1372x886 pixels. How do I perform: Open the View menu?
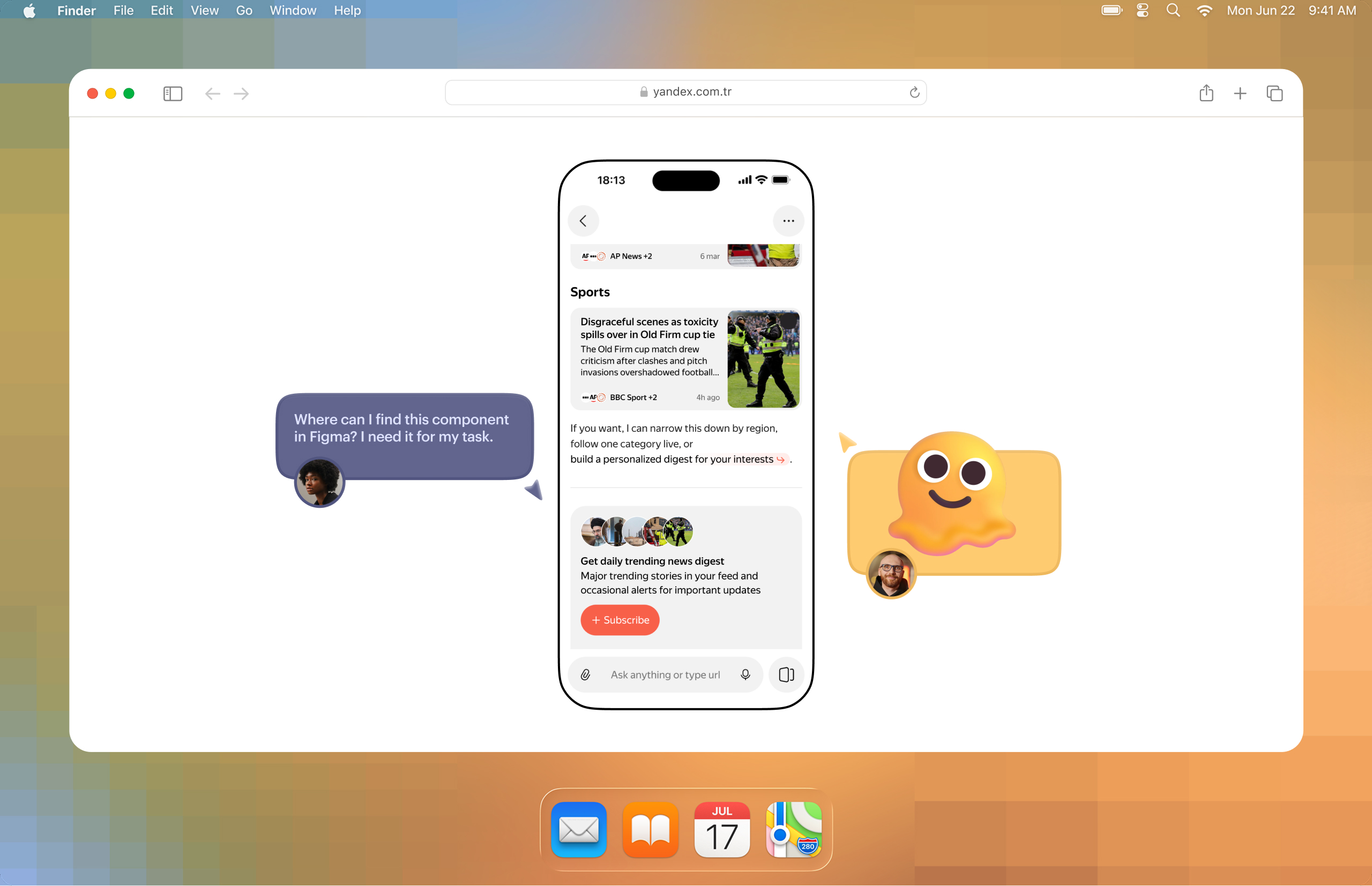point(204,10)
